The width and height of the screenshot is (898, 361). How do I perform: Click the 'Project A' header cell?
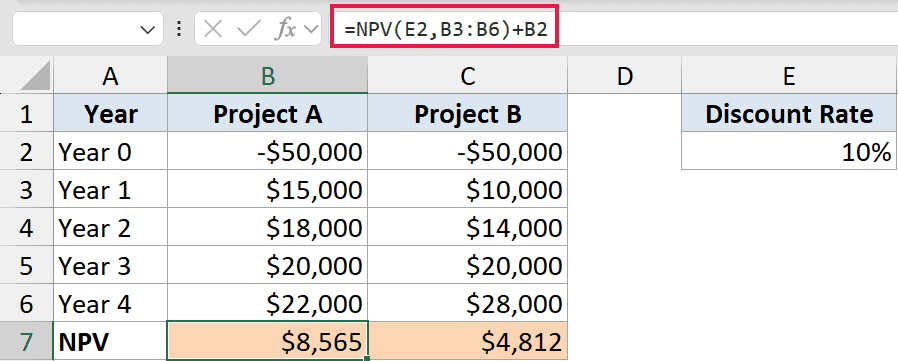pyautogui.click(x=267, y=114)
